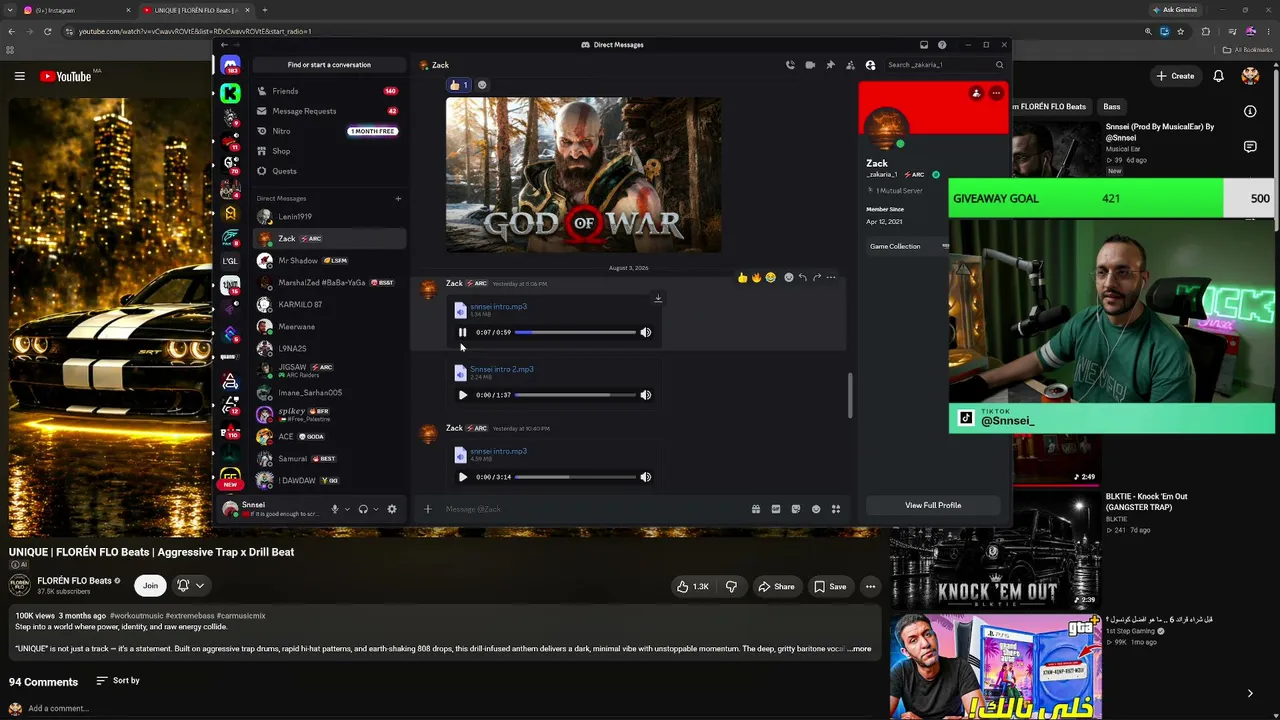
Task: Create a new DM with the plus icon
Action: click(398, 198)
